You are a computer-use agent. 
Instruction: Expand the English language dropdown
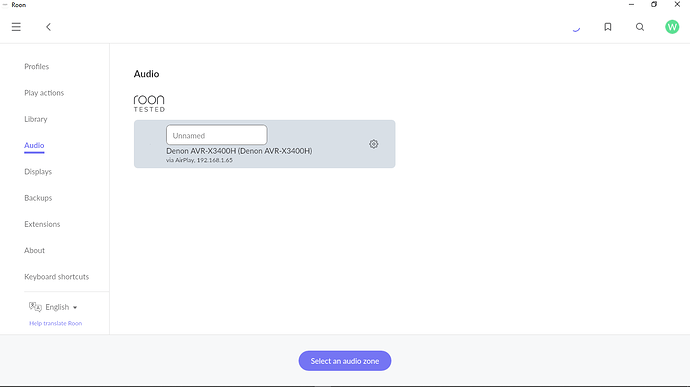62,307
